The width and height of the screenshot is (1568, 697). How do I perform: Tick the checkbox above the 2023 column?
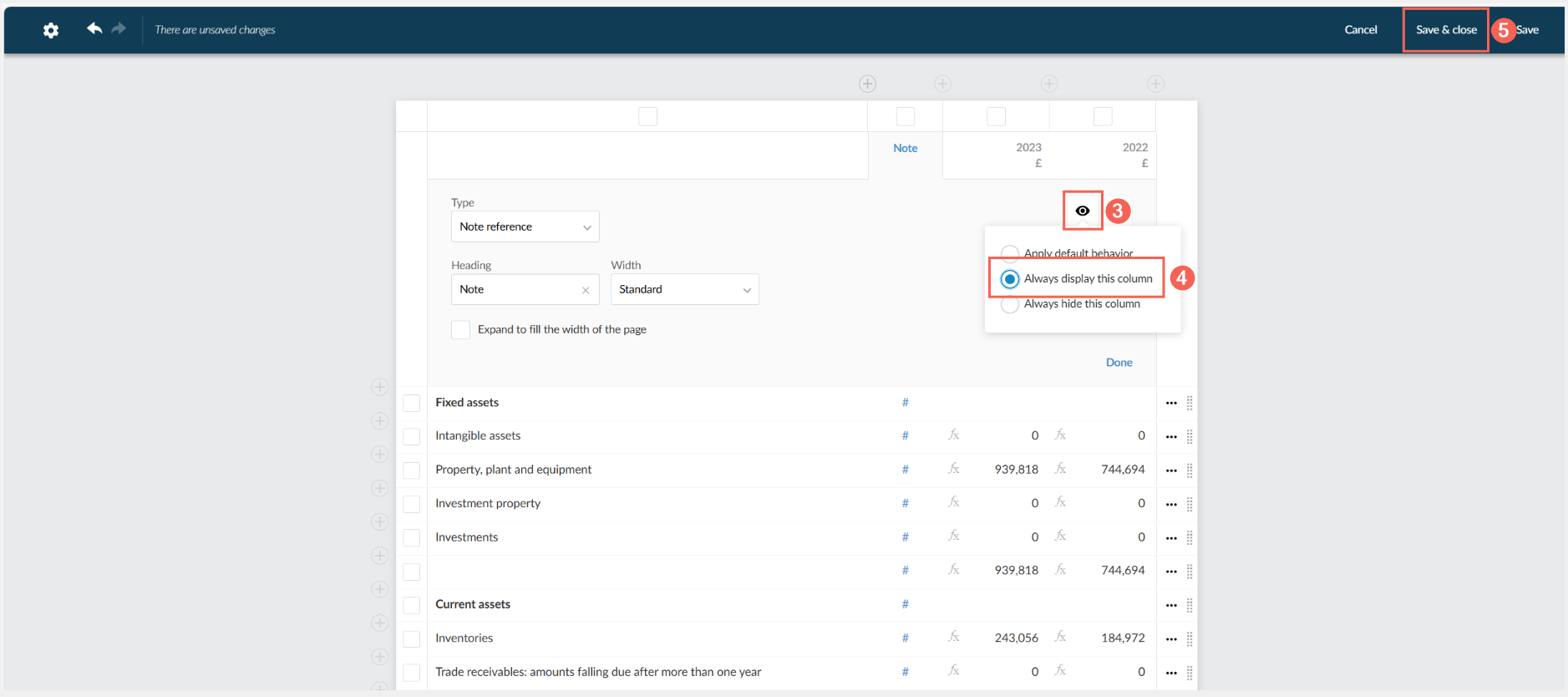coord(996,116)
